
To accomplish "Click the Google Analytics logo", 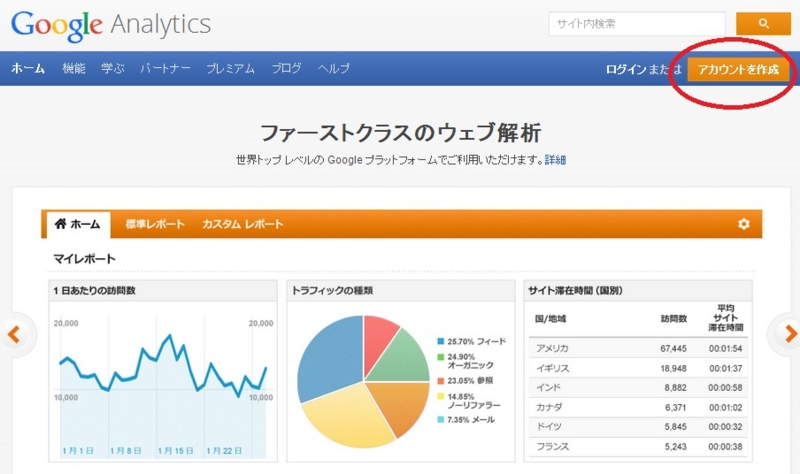I will 111,24.
